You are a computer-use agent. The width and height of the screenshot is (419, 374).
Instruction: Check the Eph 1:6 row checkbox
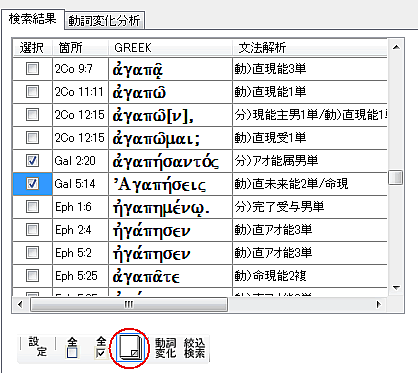(32, 207)
